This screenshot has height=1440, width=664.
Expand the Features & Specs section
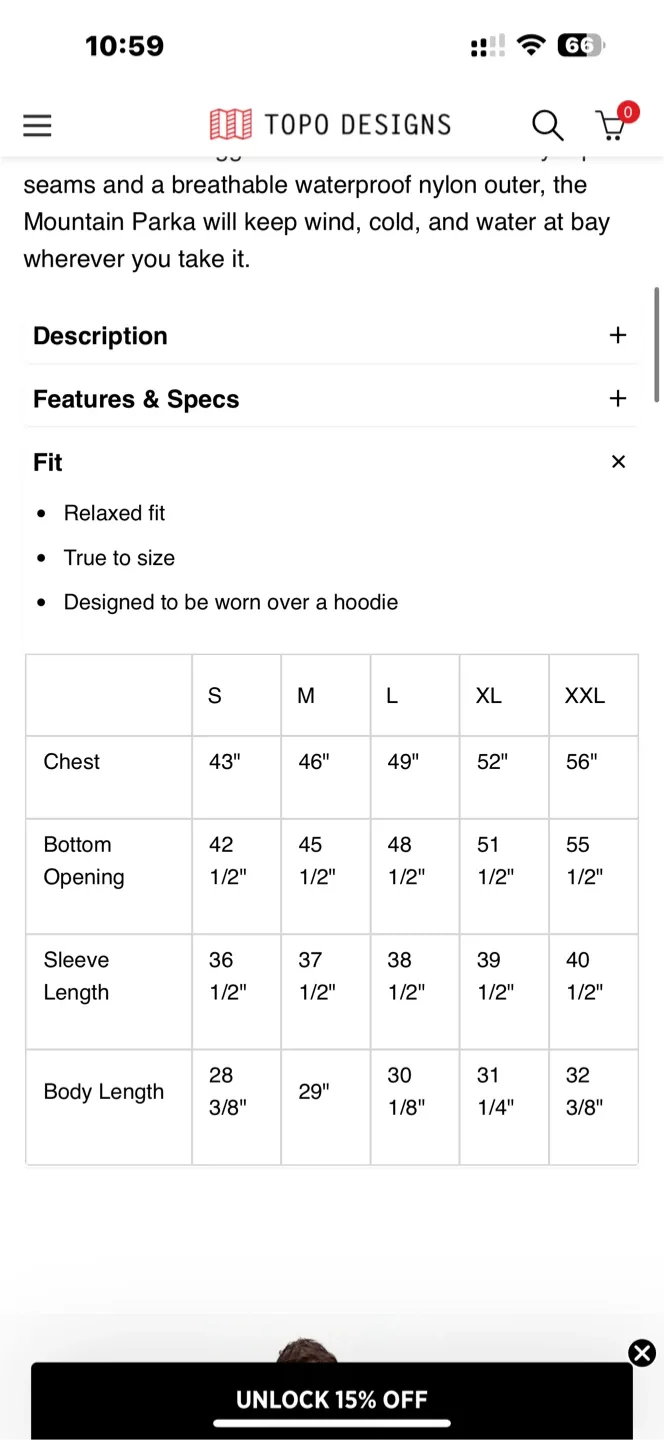(x=618, y=398)
